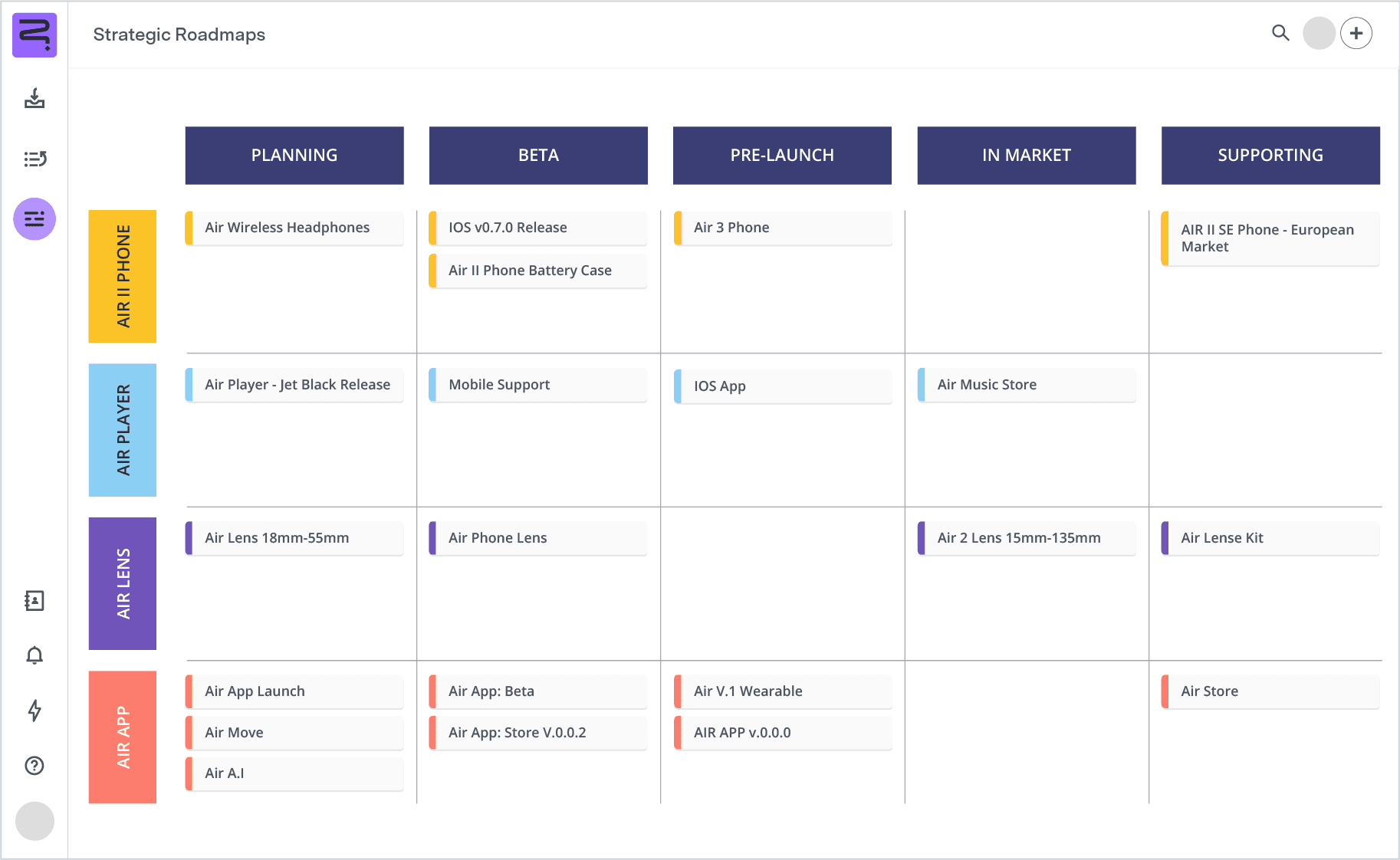Open the profile avatar at sidebar bottom
The height and width of the screenshot is (860, 1400).
point(35,821)
